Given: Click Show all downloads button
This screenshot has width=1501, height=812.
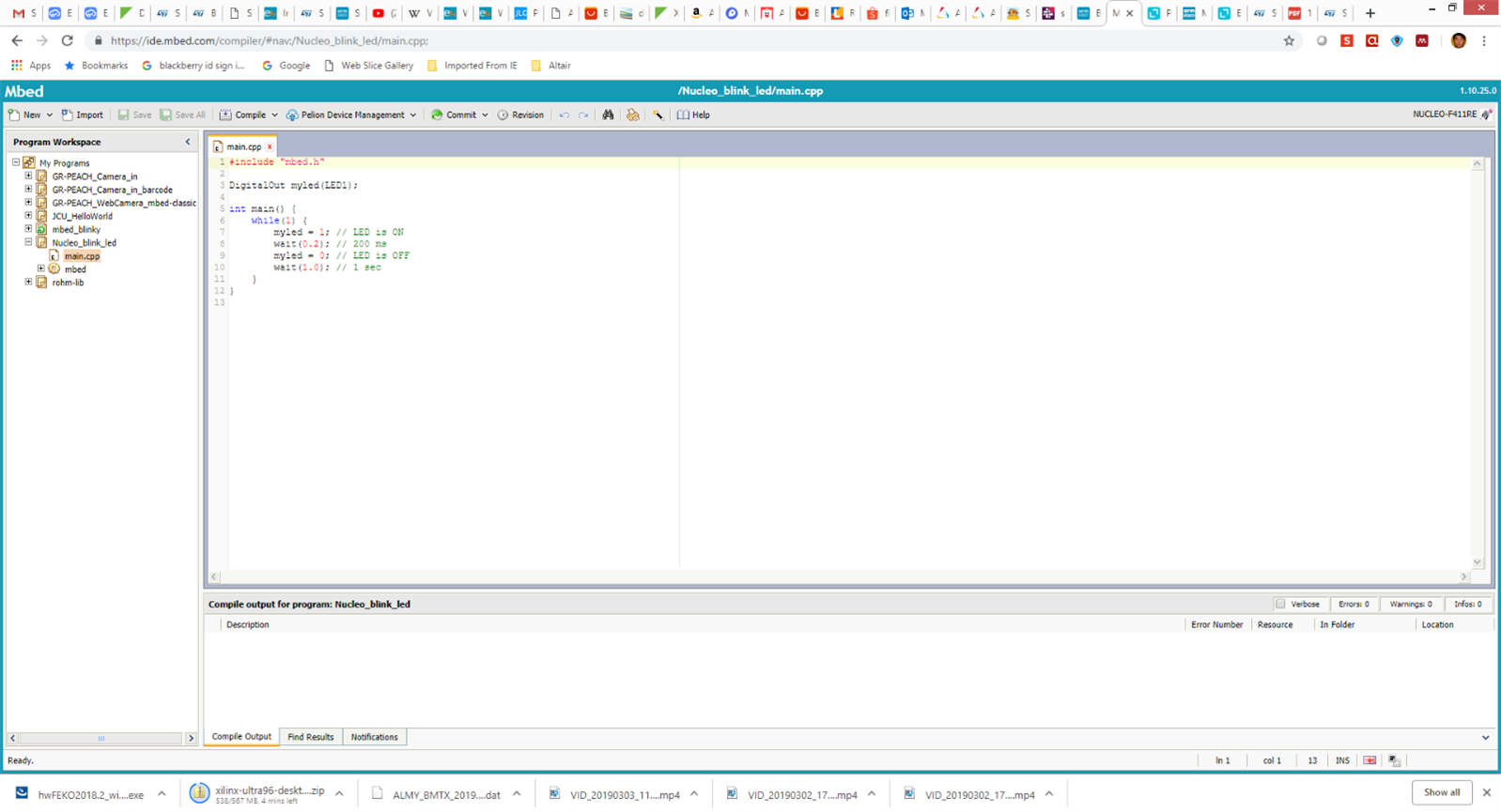Looking at the screenshot, I should coord(1441,792).
